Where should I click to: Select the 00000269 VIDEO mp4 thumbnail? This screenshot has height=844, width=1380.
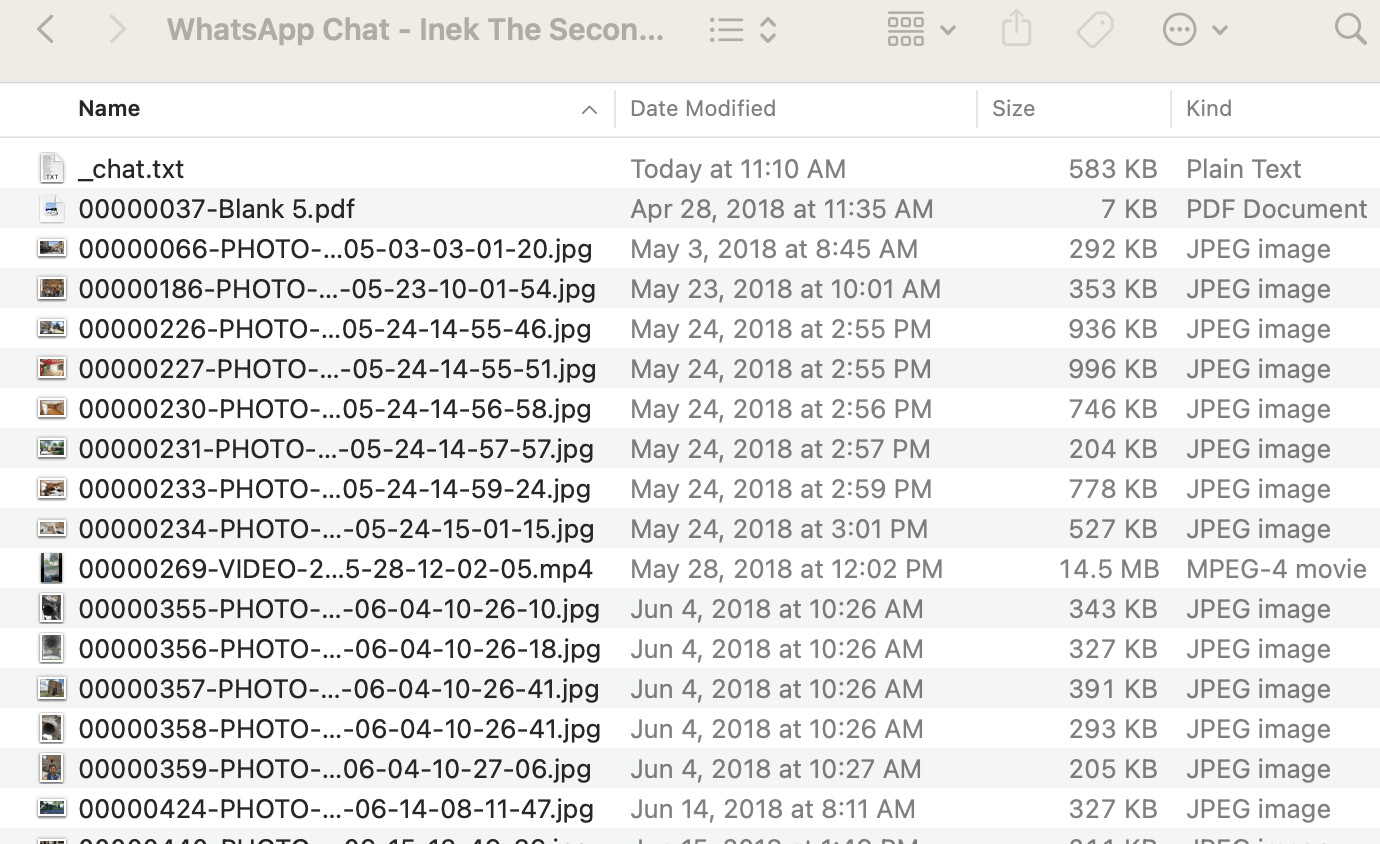click(52, 569)
